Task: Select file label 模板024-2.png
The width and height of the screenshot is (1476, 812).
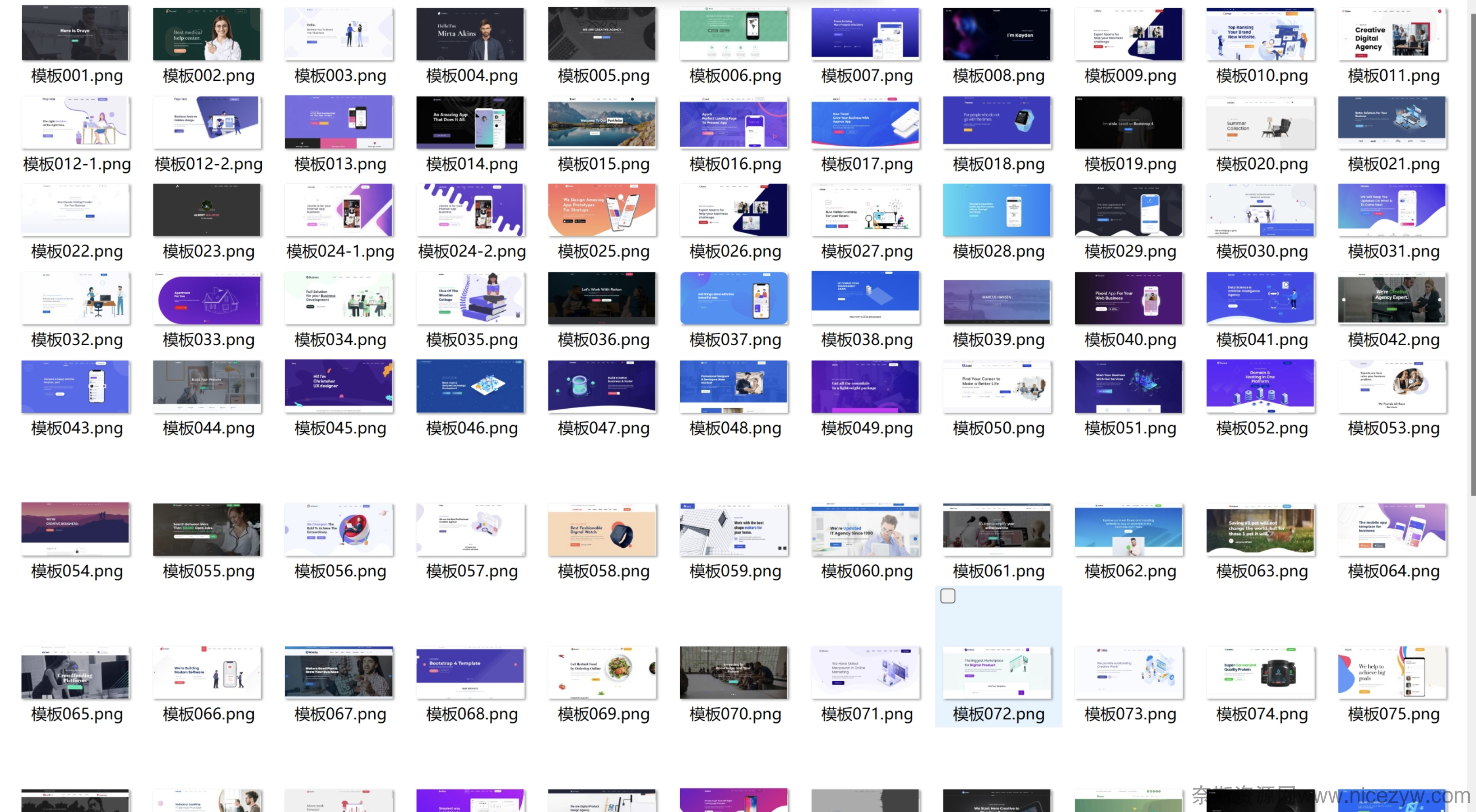Action: point(472,251)
